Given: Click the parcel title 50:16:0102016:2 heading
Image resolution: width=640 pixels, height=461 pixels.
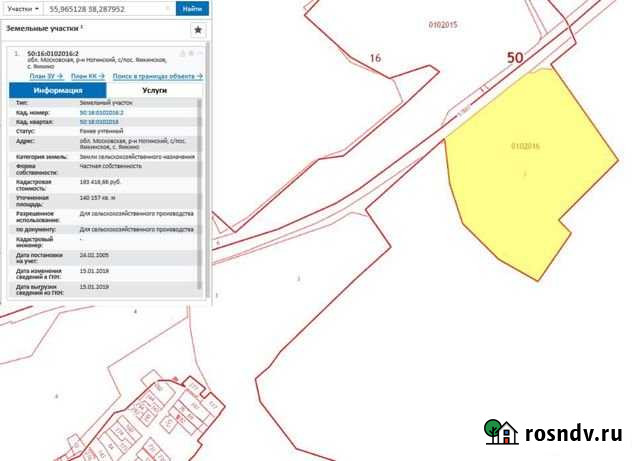Looking at the screenshot, I should [x=54, y=52].
